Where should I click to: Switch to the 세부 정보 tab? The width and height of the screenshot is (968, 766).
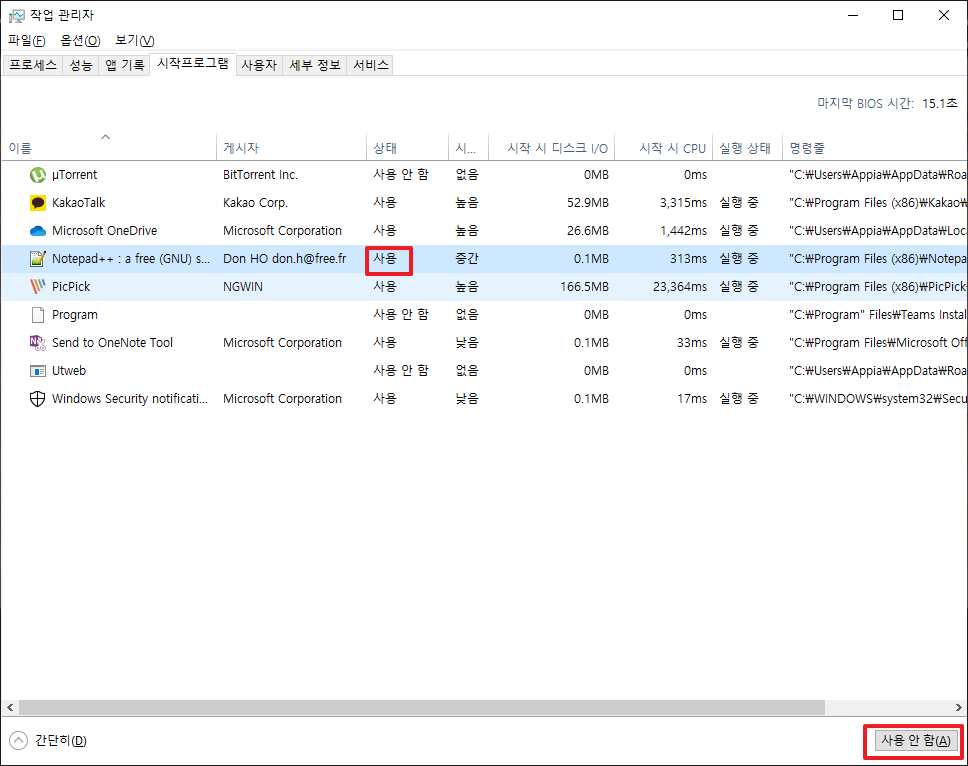(315, 65)
